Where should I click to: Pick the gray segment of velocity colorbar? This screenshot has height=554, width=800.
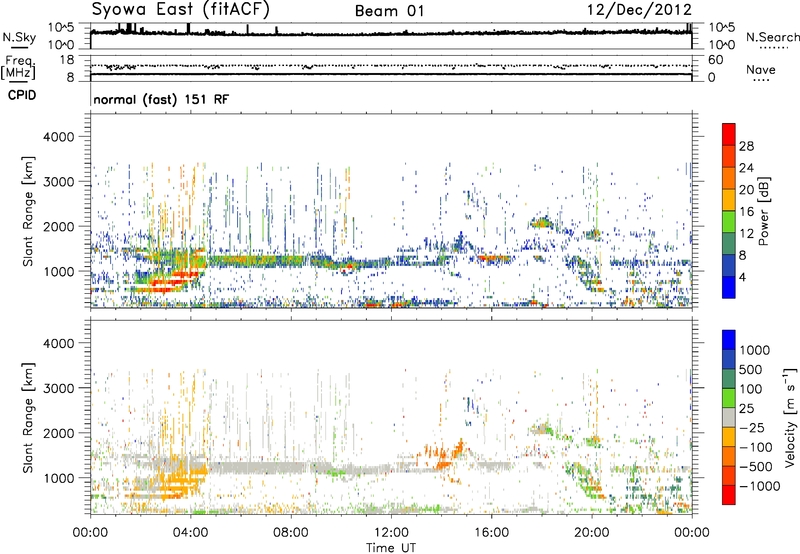pyautogui.click(x=729, y=418)
